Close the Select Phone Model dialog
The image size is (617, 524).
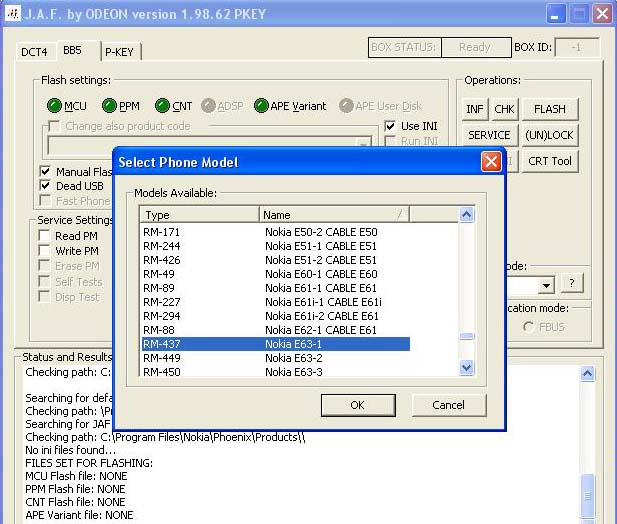(491, 161)
